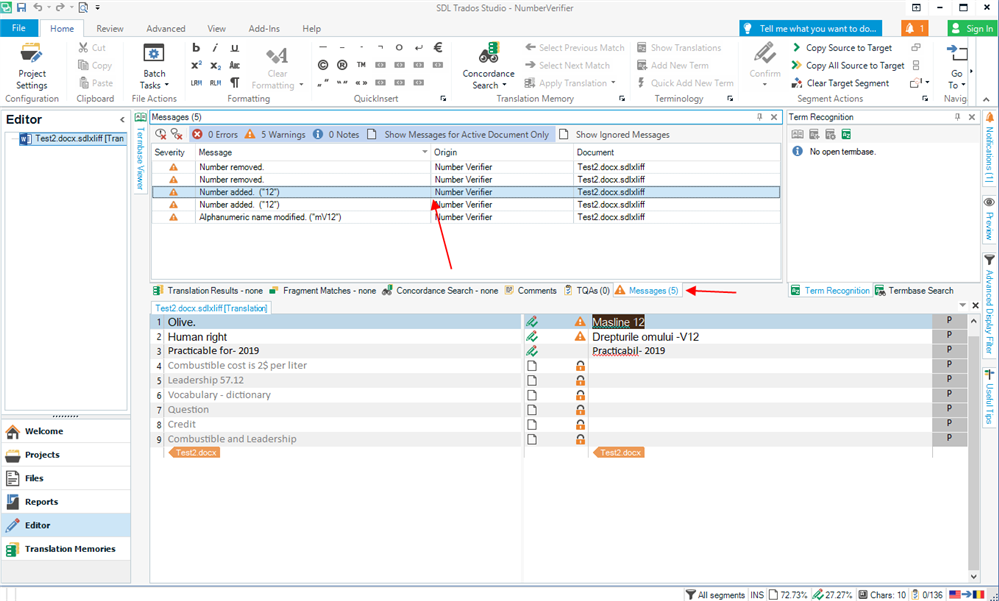Insert the copyright symbol
Image resolution: width=999 pixels, height=601 pixels.
323,65
